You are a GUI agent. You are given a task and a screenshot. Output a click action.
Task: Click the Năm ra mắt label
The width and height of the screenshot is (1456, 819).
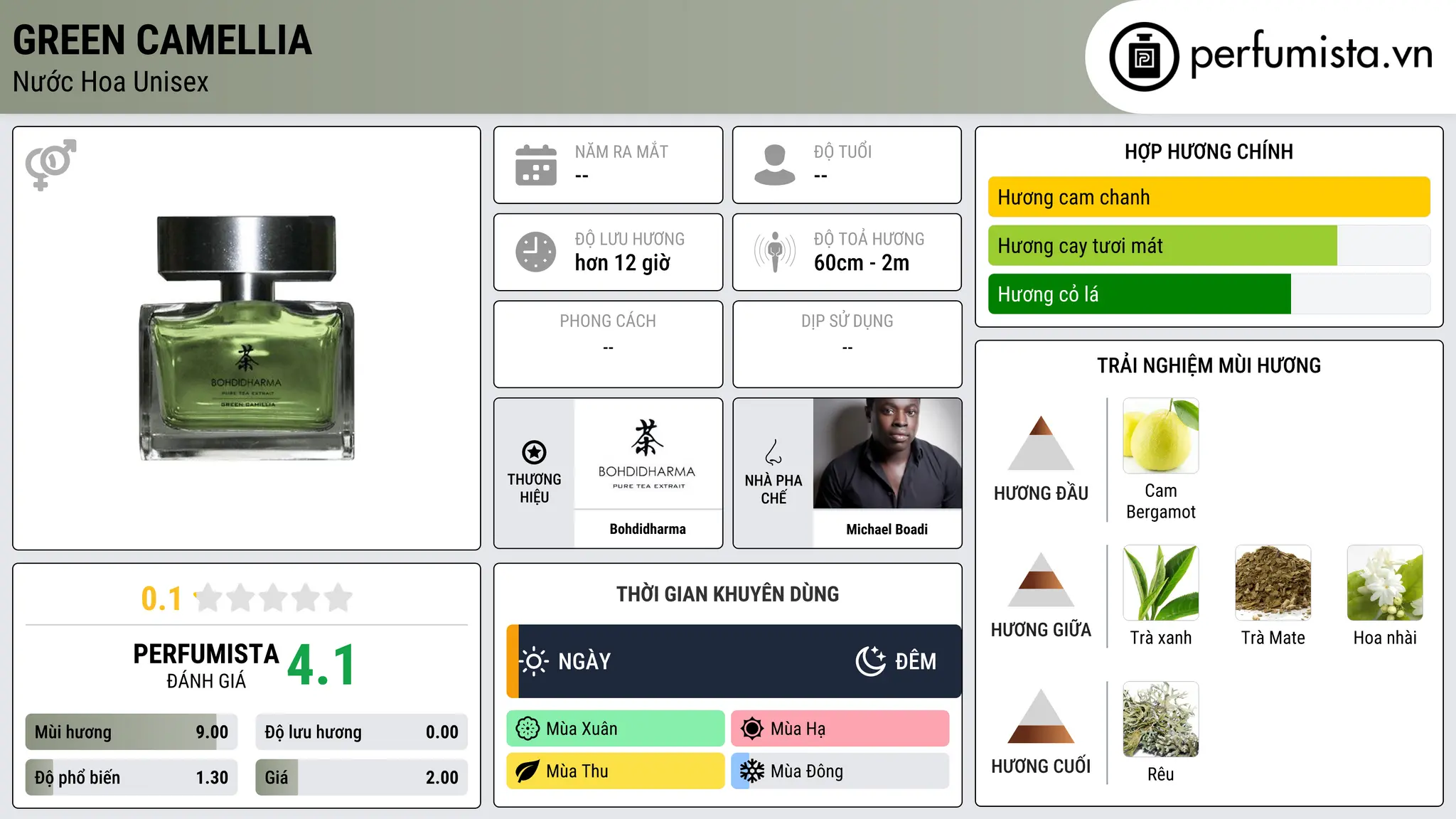(621, 151)
